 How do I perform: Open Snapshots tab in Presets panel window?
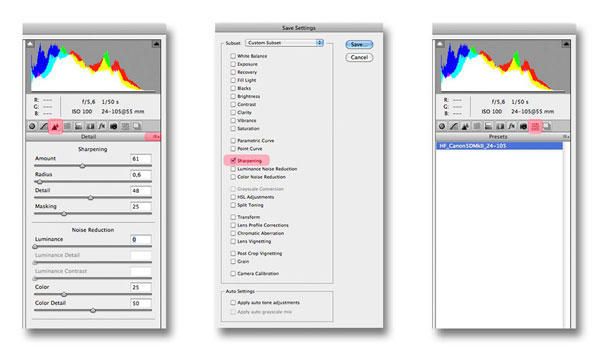547,126
